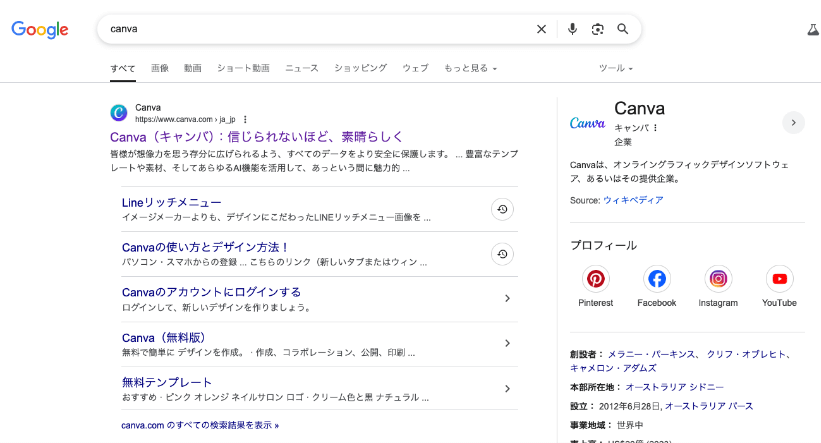Open the Canvaの使い方とデザイン方法！ link
The image size is (821, 443).
pyautogui.click(x=205, y=247)
